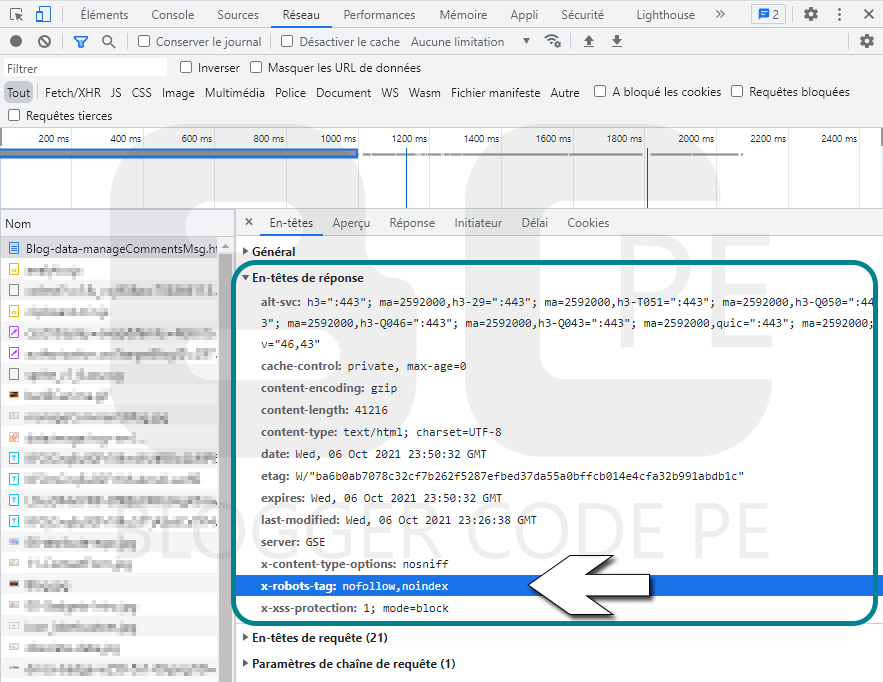Enable Désactiver le cache checkbox
883x682 pixels.
click(287, 41)
